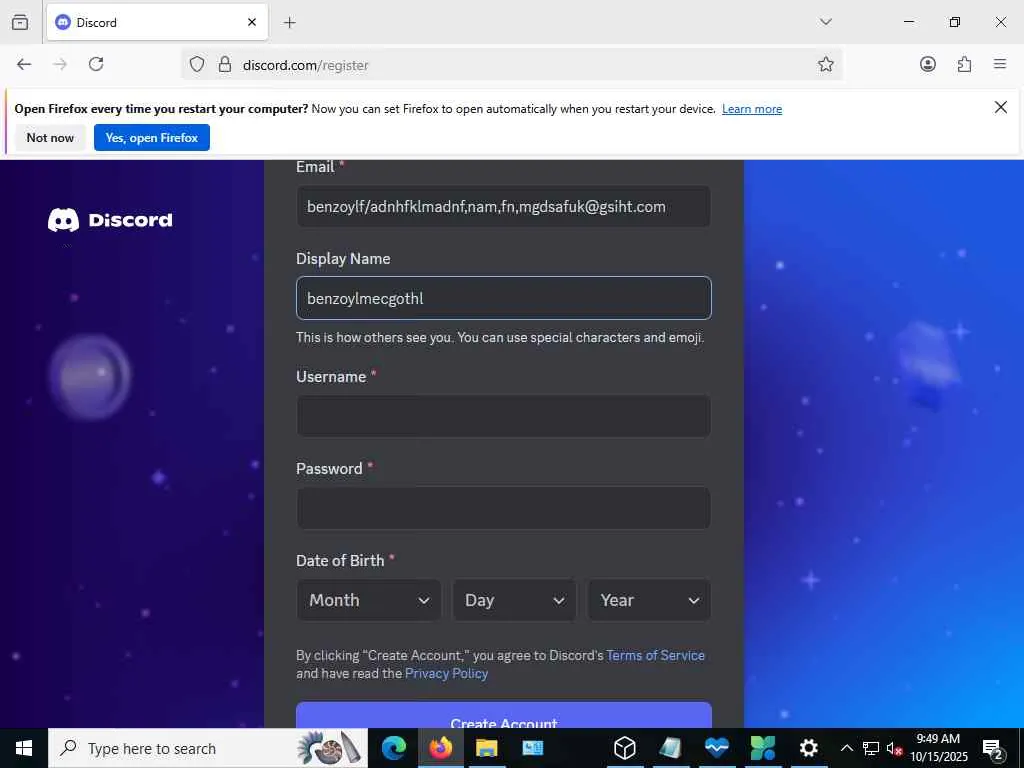
Task: Choose Not now in the notification
Action: click(50, 138)
